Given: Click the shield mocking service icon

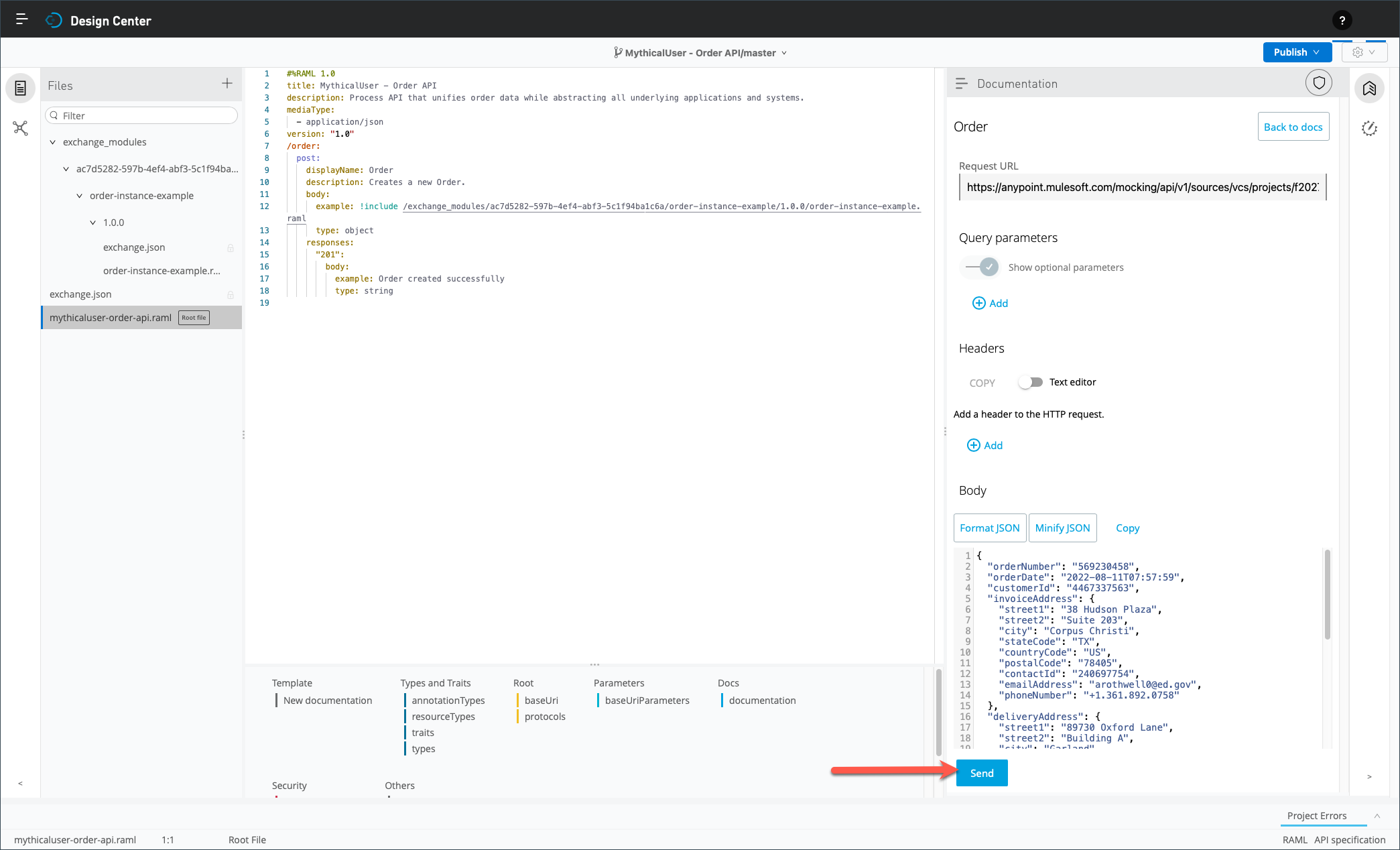Looking at the screenshot, I should click(1319, 83).
